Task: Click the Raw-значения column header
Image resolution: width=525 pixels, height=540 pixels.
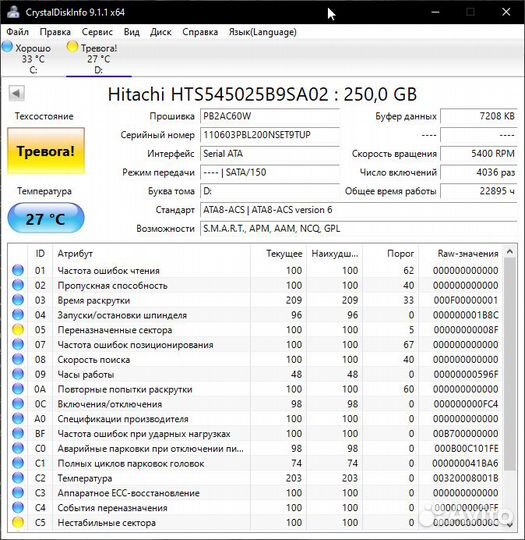Action: click(460, 254)
